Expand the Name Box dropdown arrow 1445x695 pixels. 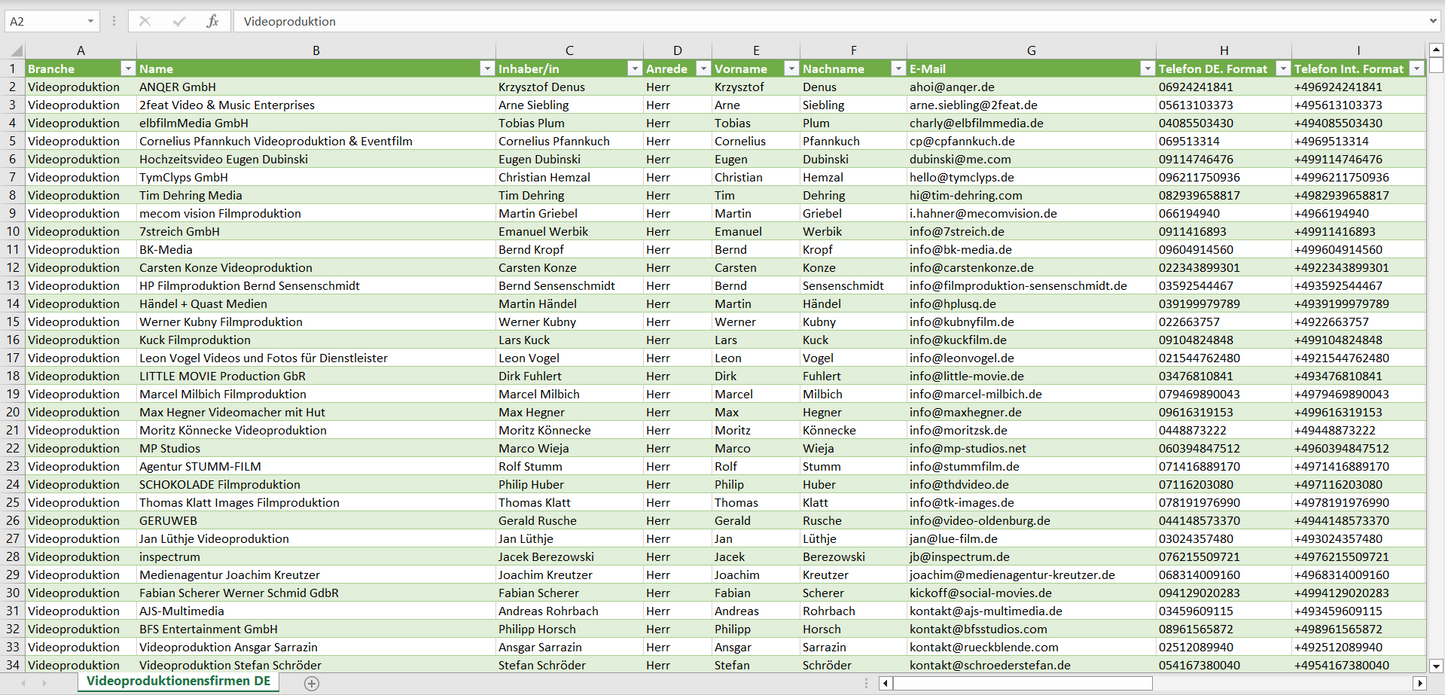pos(91,21)
